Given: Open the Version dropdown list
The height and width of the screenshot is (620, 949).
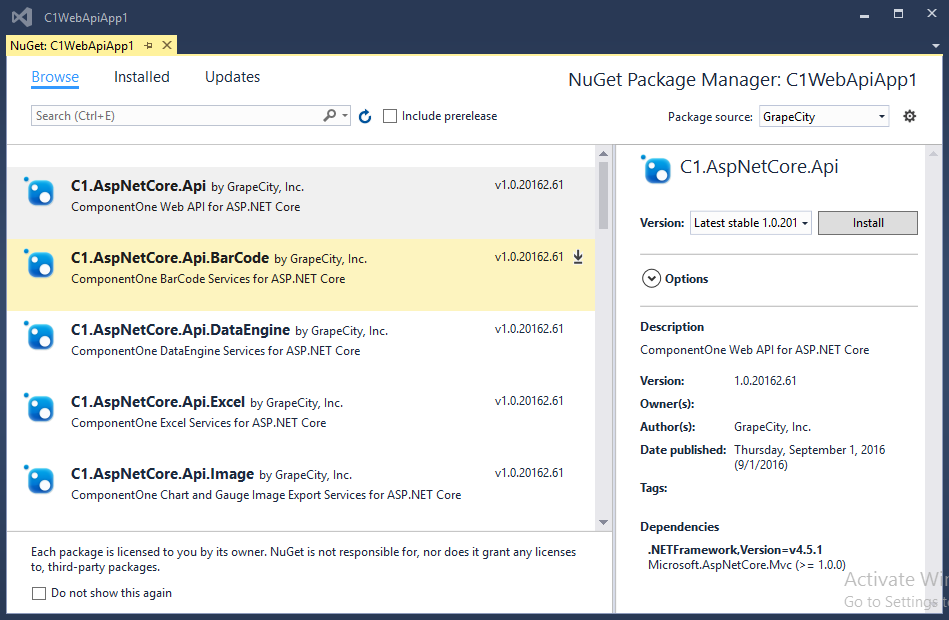Looking at the screenshot, I should pyautogui.click(x=750, y=223).
